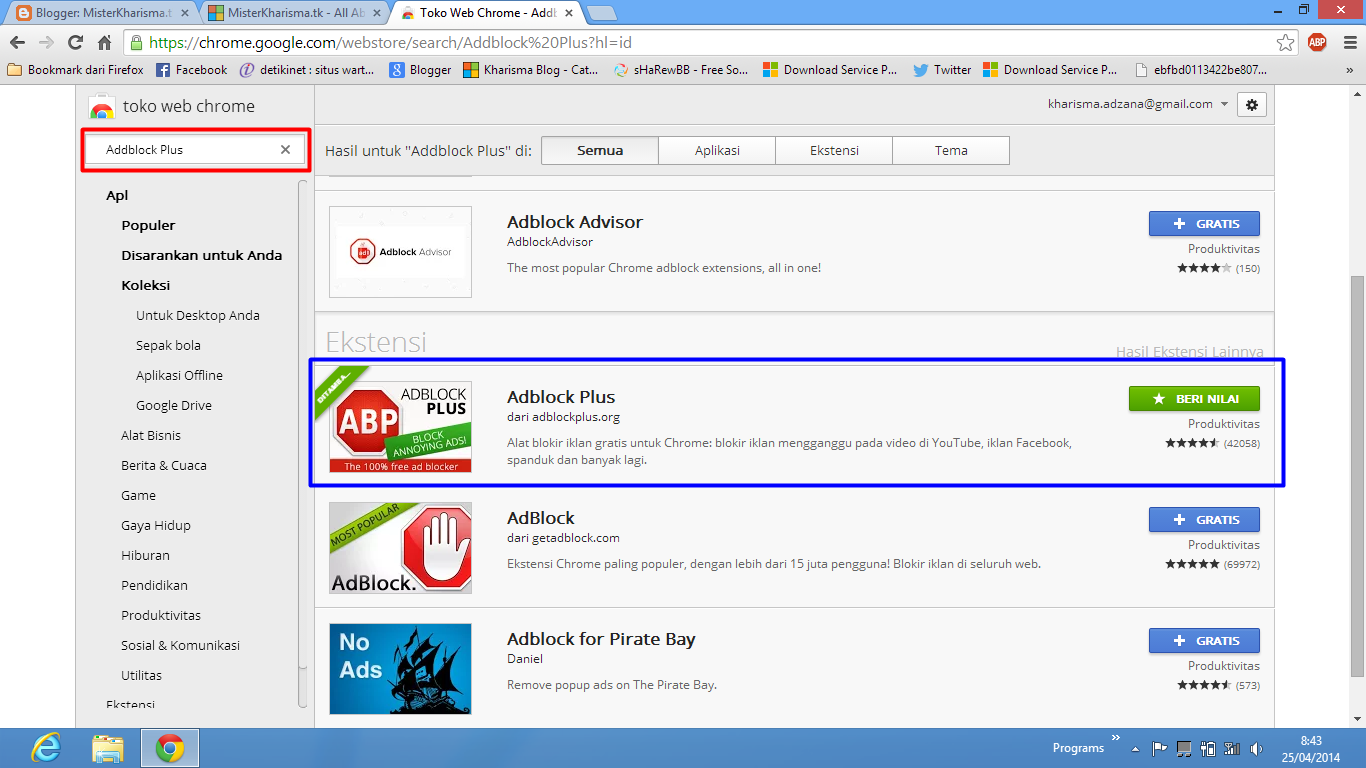This screenshot has height=768, width=1366.
Task: Click the URL address bar
Action: pos(702,43)
